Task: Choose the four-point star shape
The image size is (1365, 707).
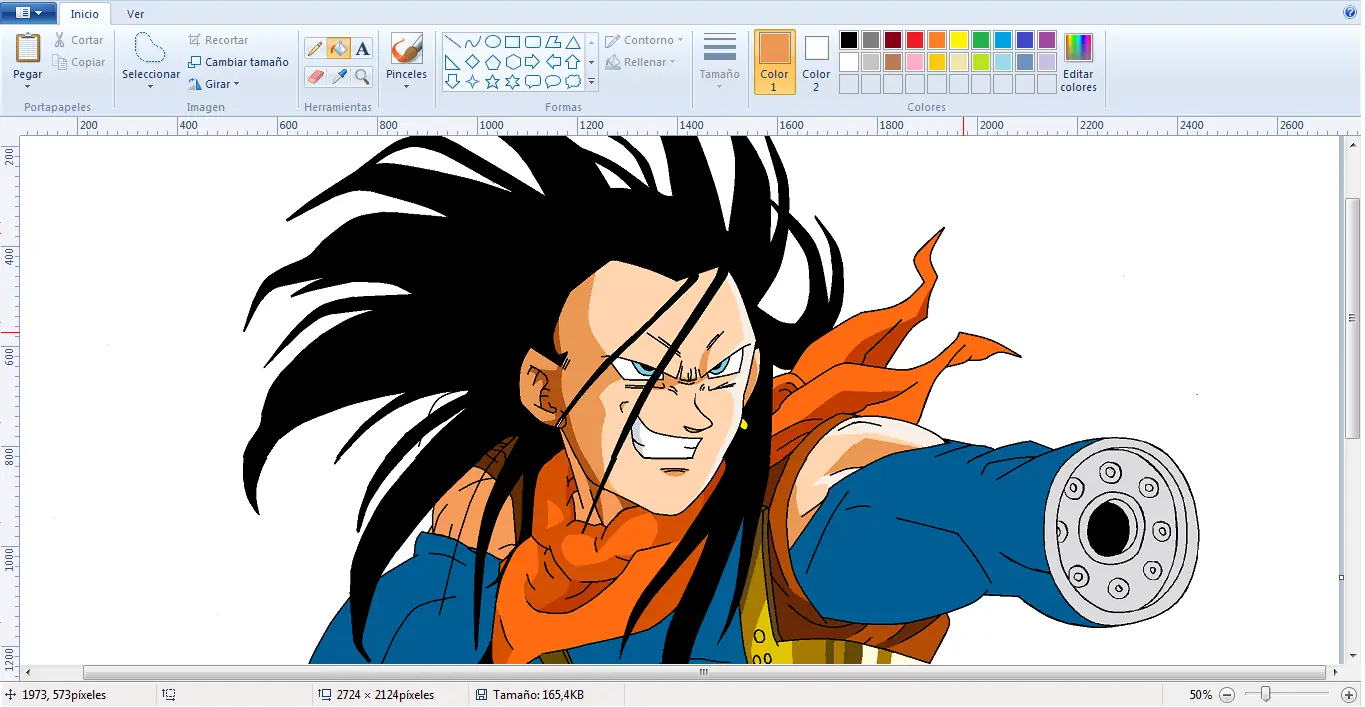Action: 472,82
